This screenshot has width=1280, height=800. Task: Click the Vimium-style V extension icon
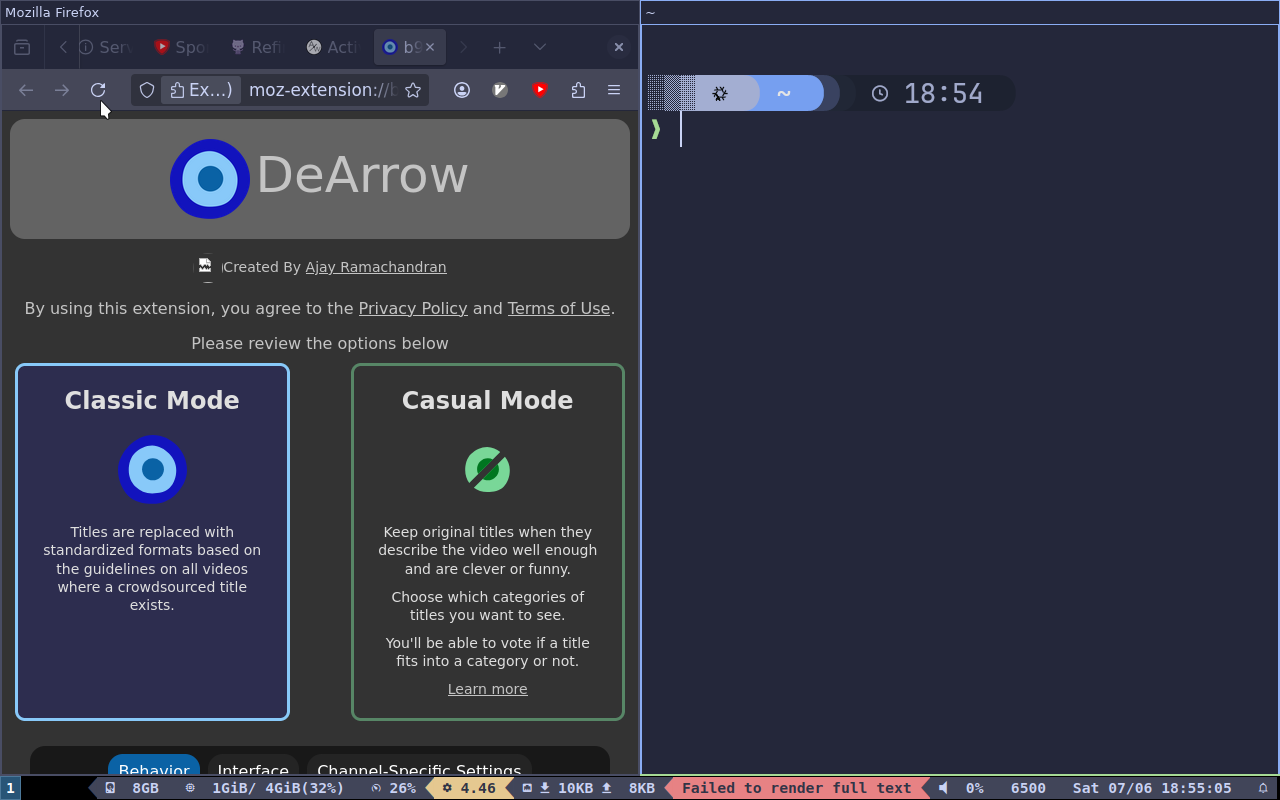point(500,90)
